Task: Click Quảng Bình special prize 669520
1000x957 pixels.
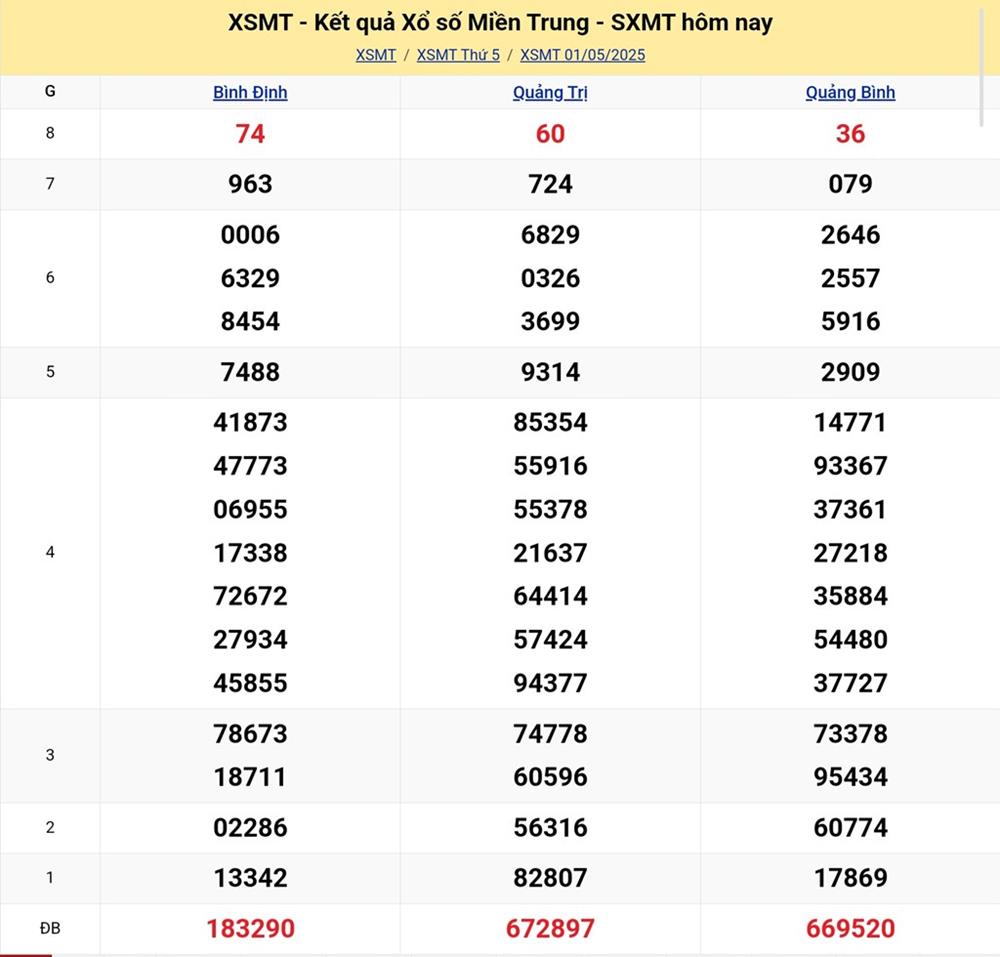Action: point(850,928)
